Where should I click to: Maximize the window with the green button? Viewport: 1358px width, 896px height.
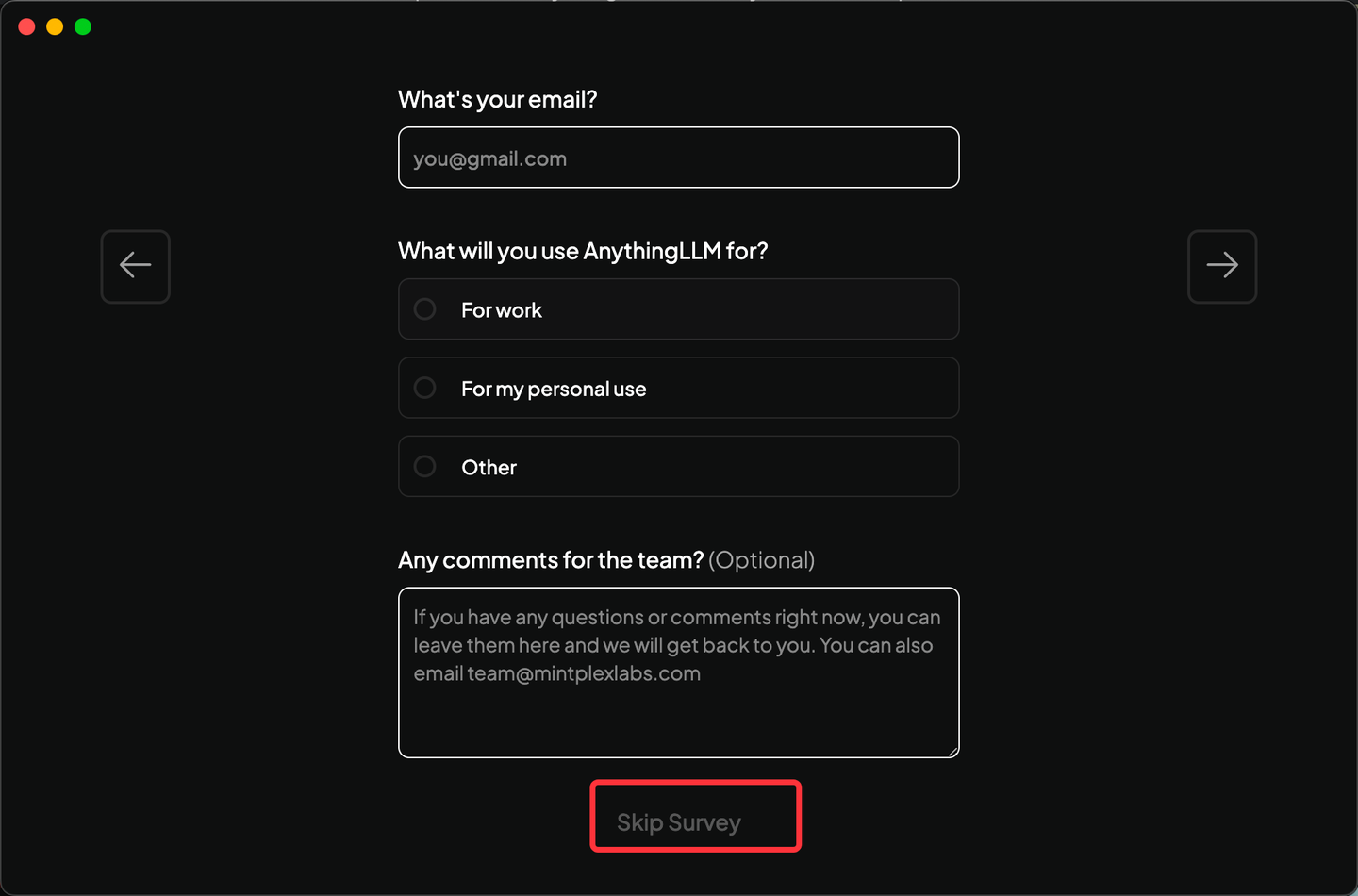click(x=83, y=27)
